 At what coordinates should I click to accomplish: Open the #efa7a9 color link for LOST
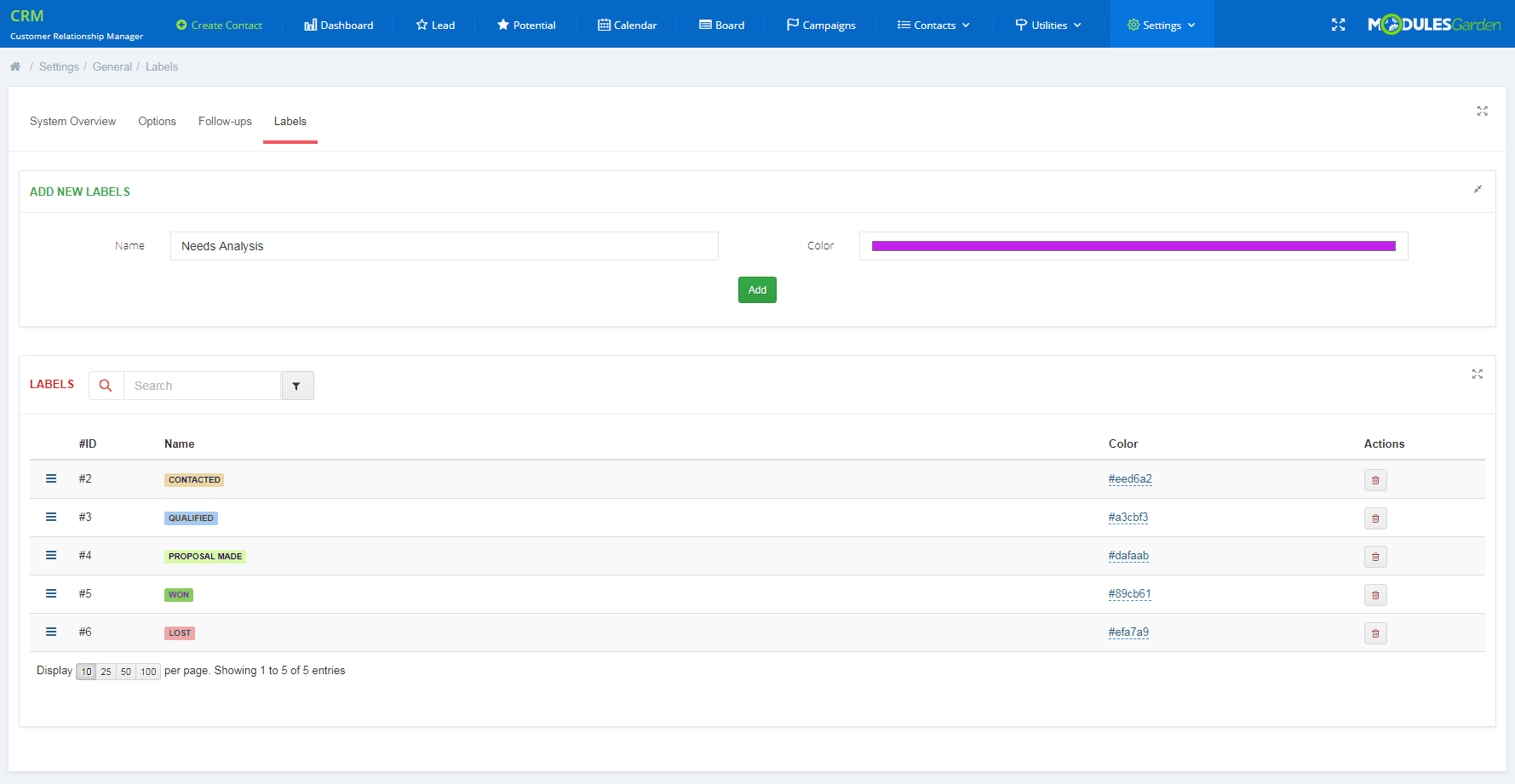coord(1128,632)
